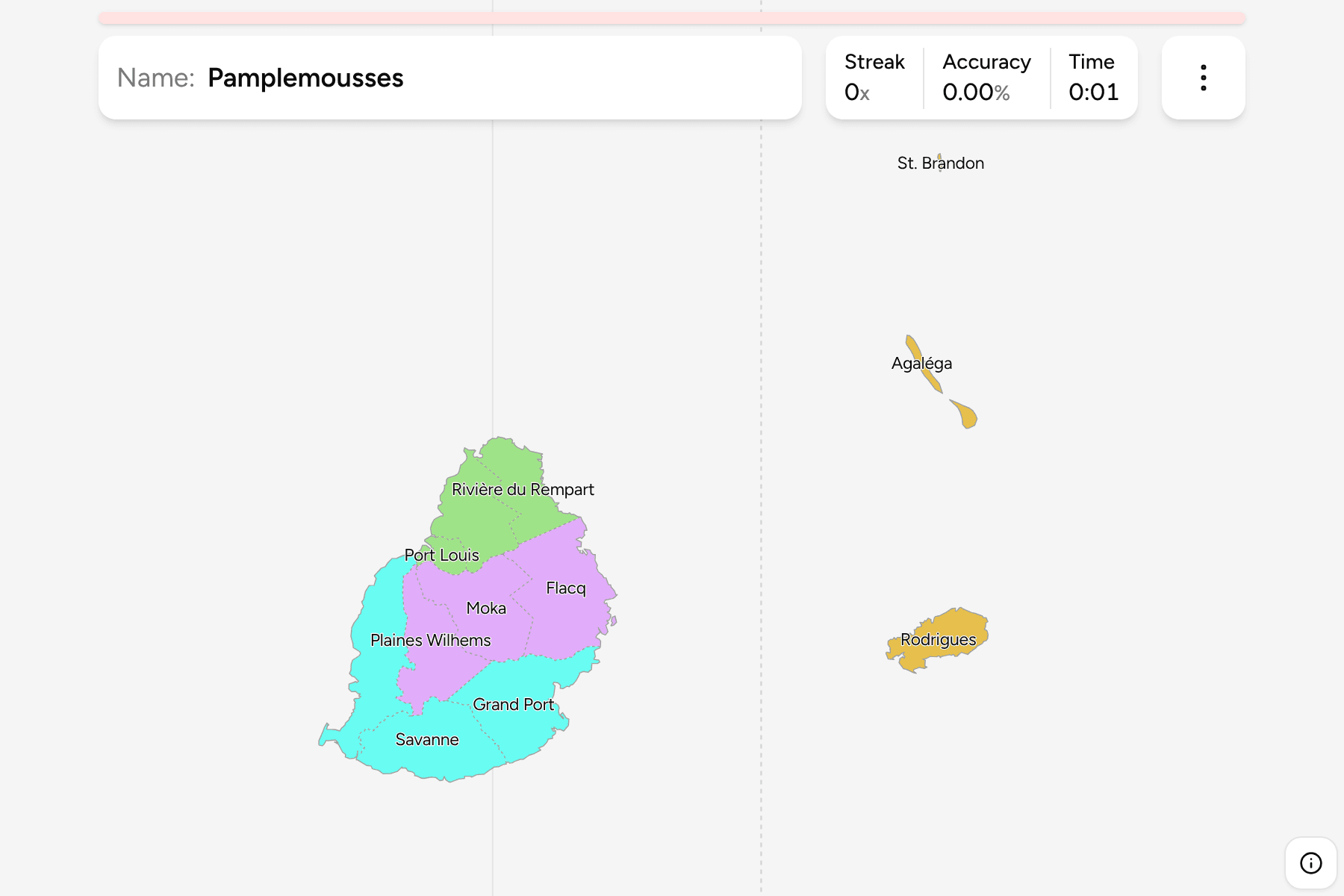The height and width of the screenshot is (896, 1344).
Task: Click the Savanne district
Action: [x=427, y=740]
